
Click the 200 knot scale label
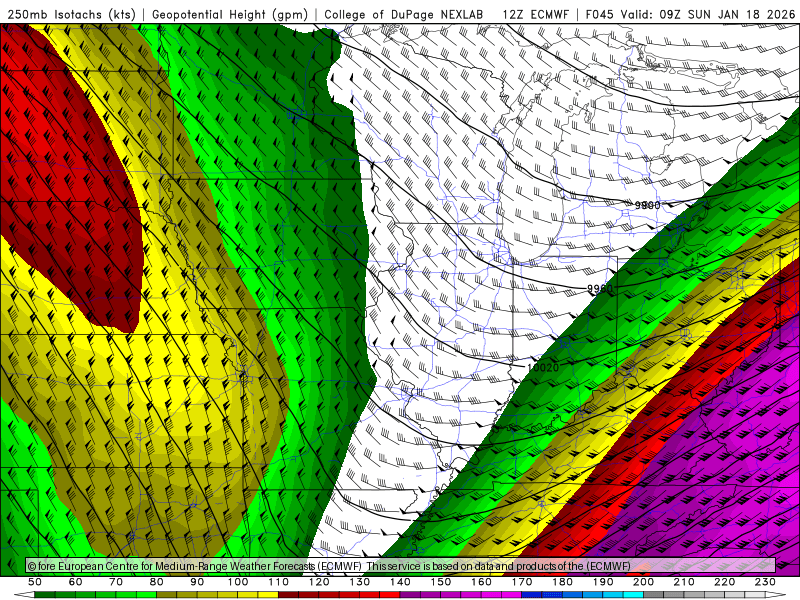pos(643,582)
